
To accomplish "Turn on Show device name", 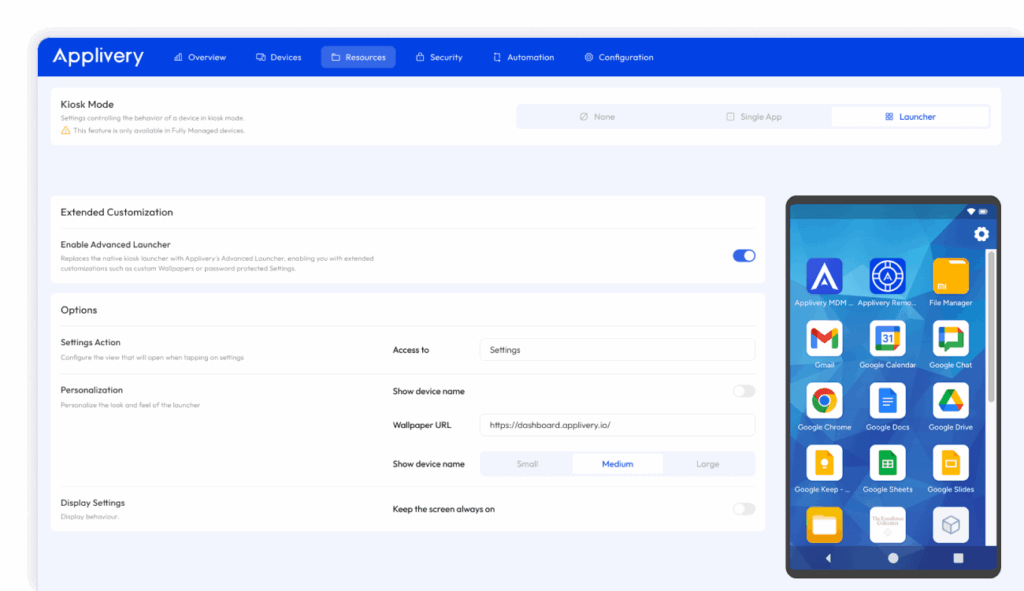I will 743,391.
